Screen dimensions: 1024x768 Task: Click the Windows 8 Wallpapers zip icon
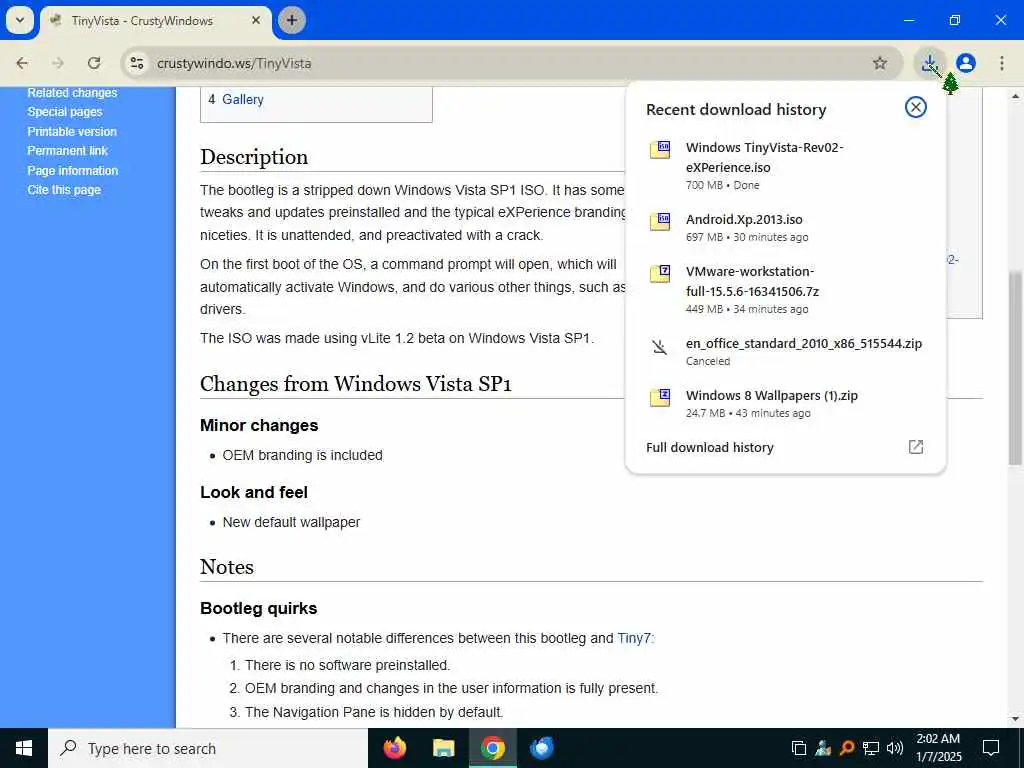(x=660, y=397)
